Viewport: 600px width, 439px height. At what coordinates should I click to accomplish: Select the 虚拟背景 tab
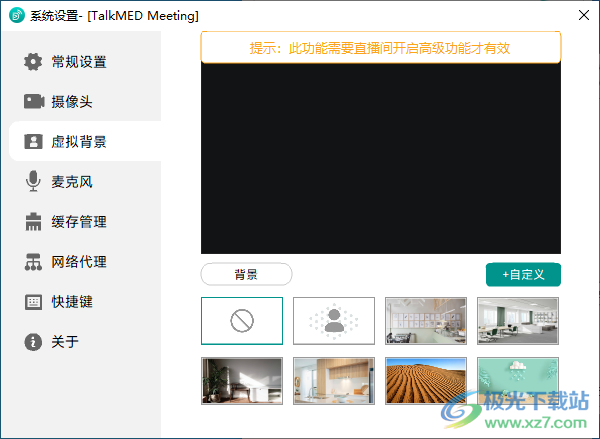pyautogui.click(x=85, y=141)
